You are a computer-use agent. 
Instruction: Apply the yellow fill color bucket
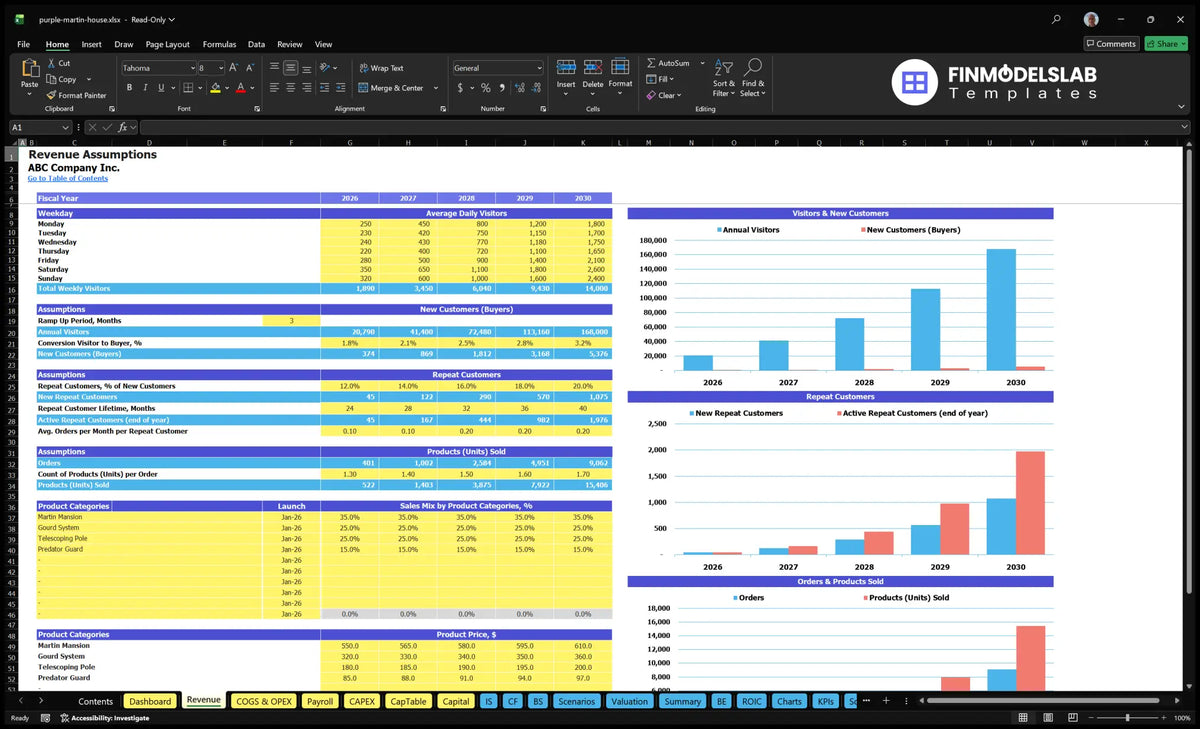click(215, 88)
